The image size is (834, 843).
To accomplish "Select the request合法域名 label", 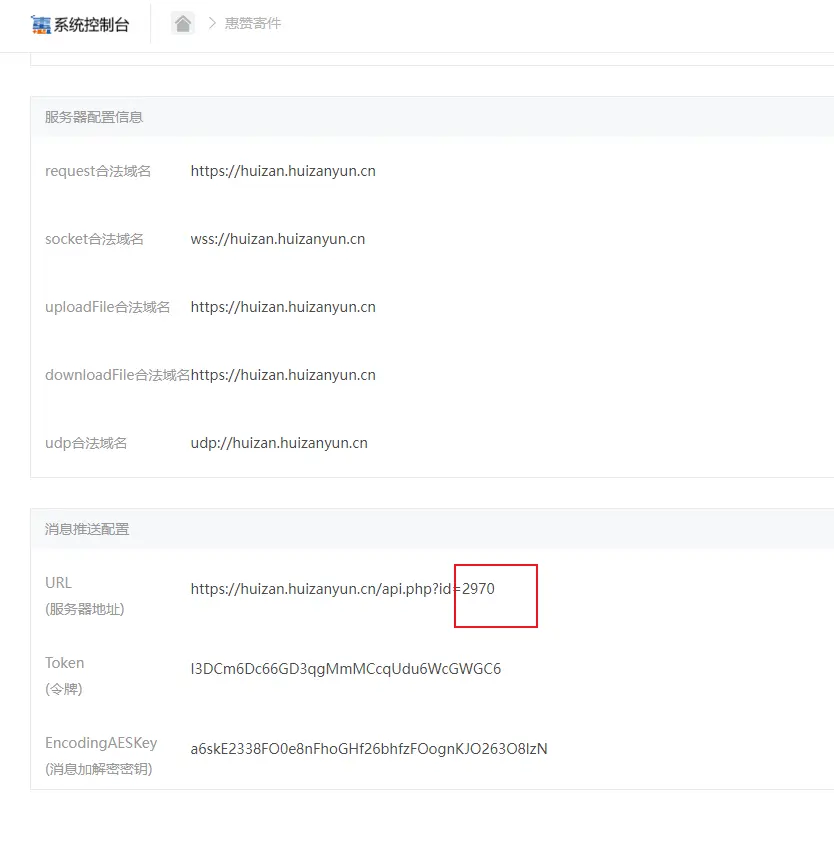I will pyautogui.click(x=98, y=171).
